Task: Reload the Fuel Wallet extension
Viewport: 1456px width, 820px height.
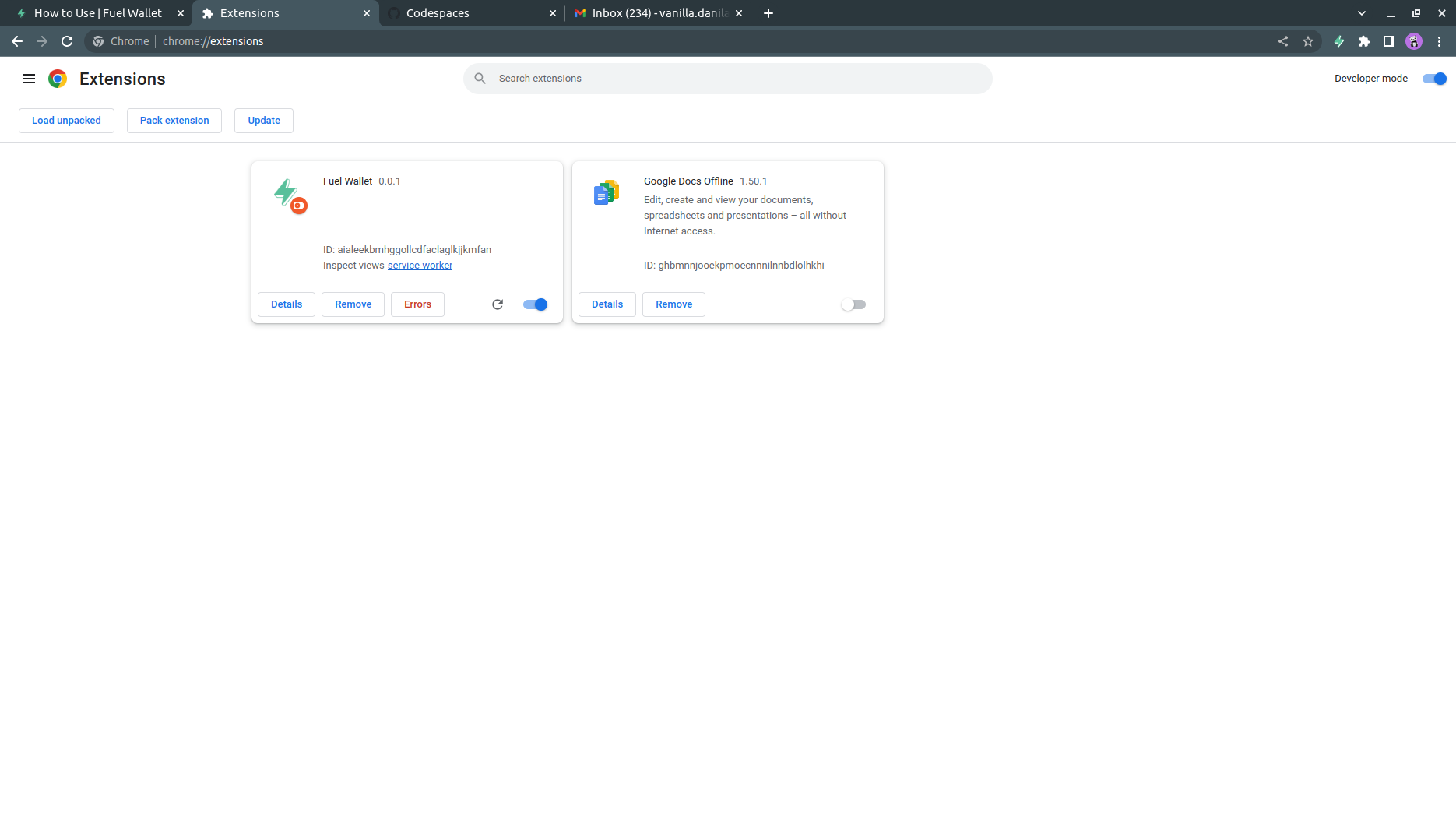Action: 498,304
